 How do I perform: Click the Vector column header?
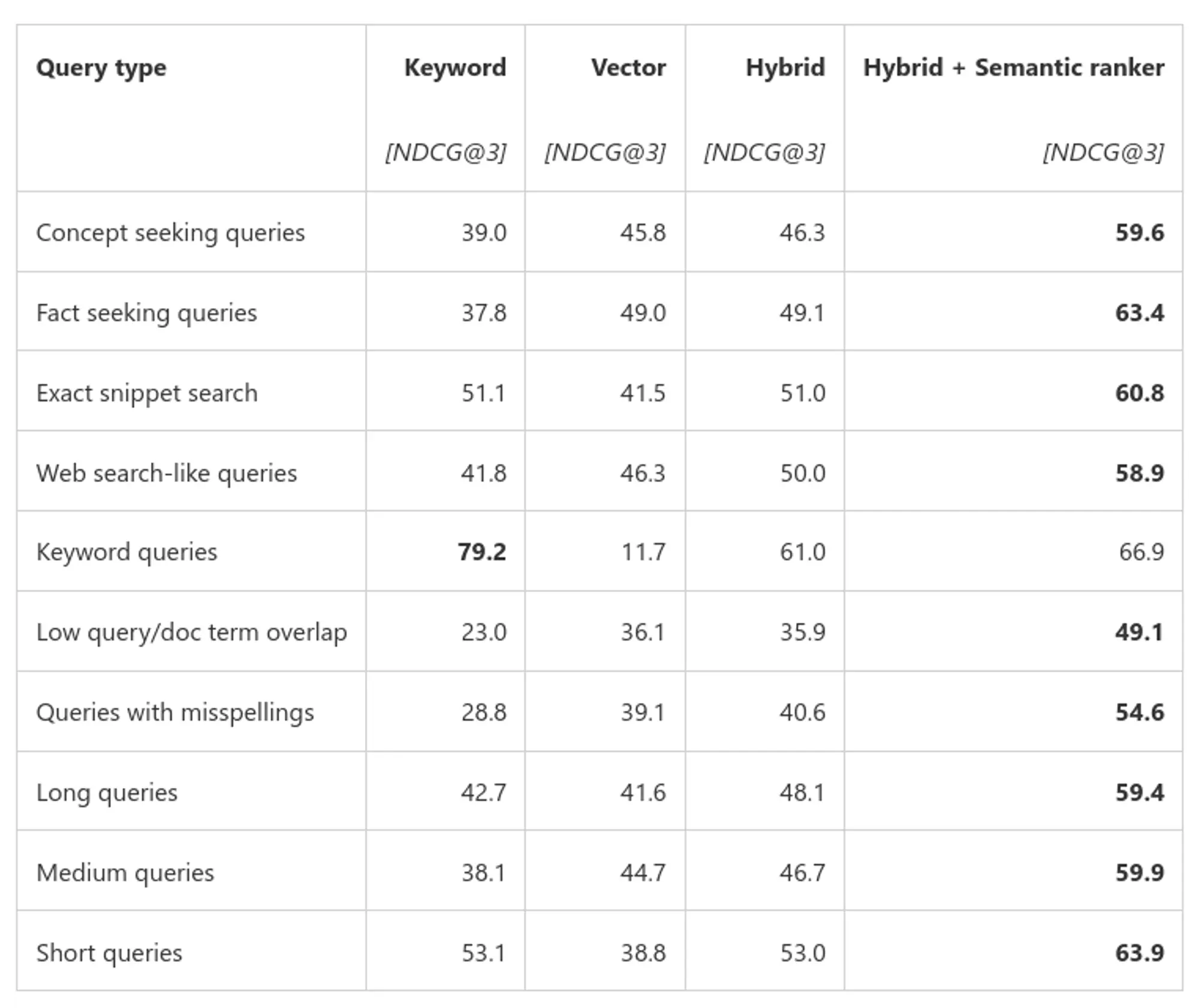628,67
